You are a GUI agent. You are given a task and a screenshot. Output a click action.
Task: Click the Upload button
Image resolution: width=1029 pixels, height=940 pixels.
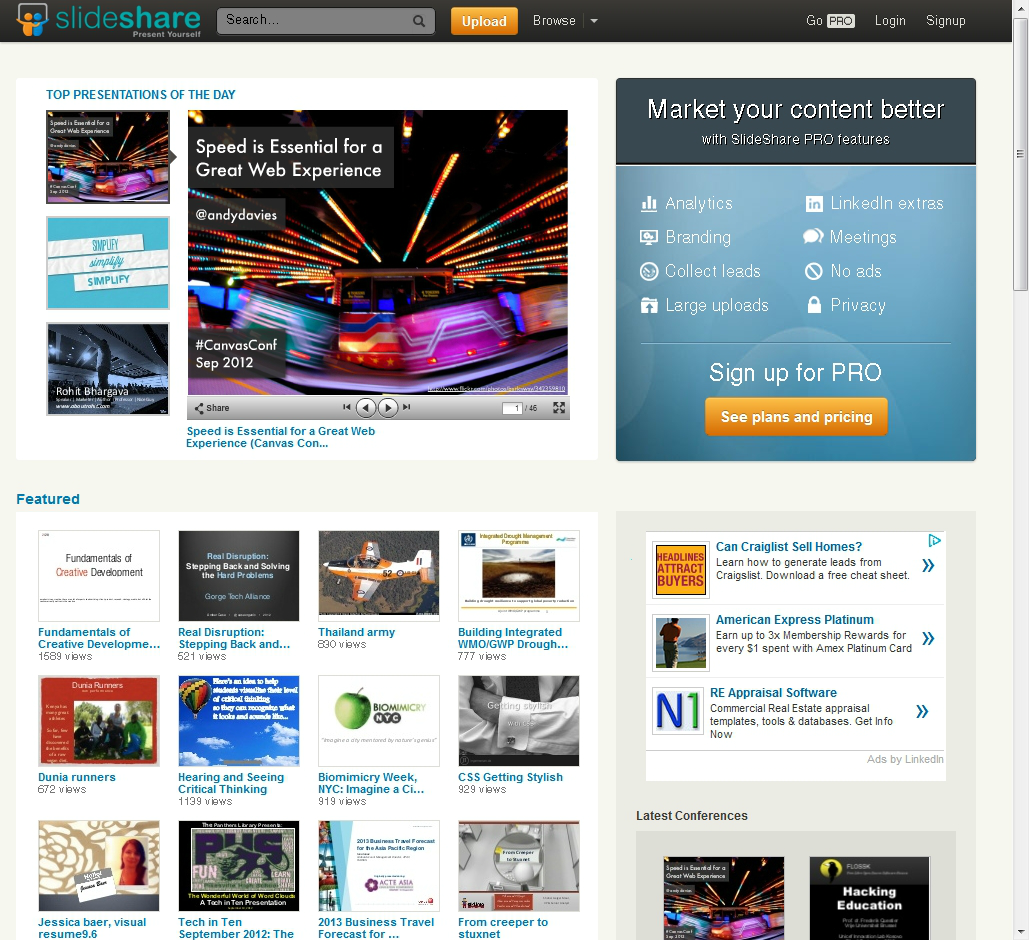pyautogui.click(x=484, y=21)
